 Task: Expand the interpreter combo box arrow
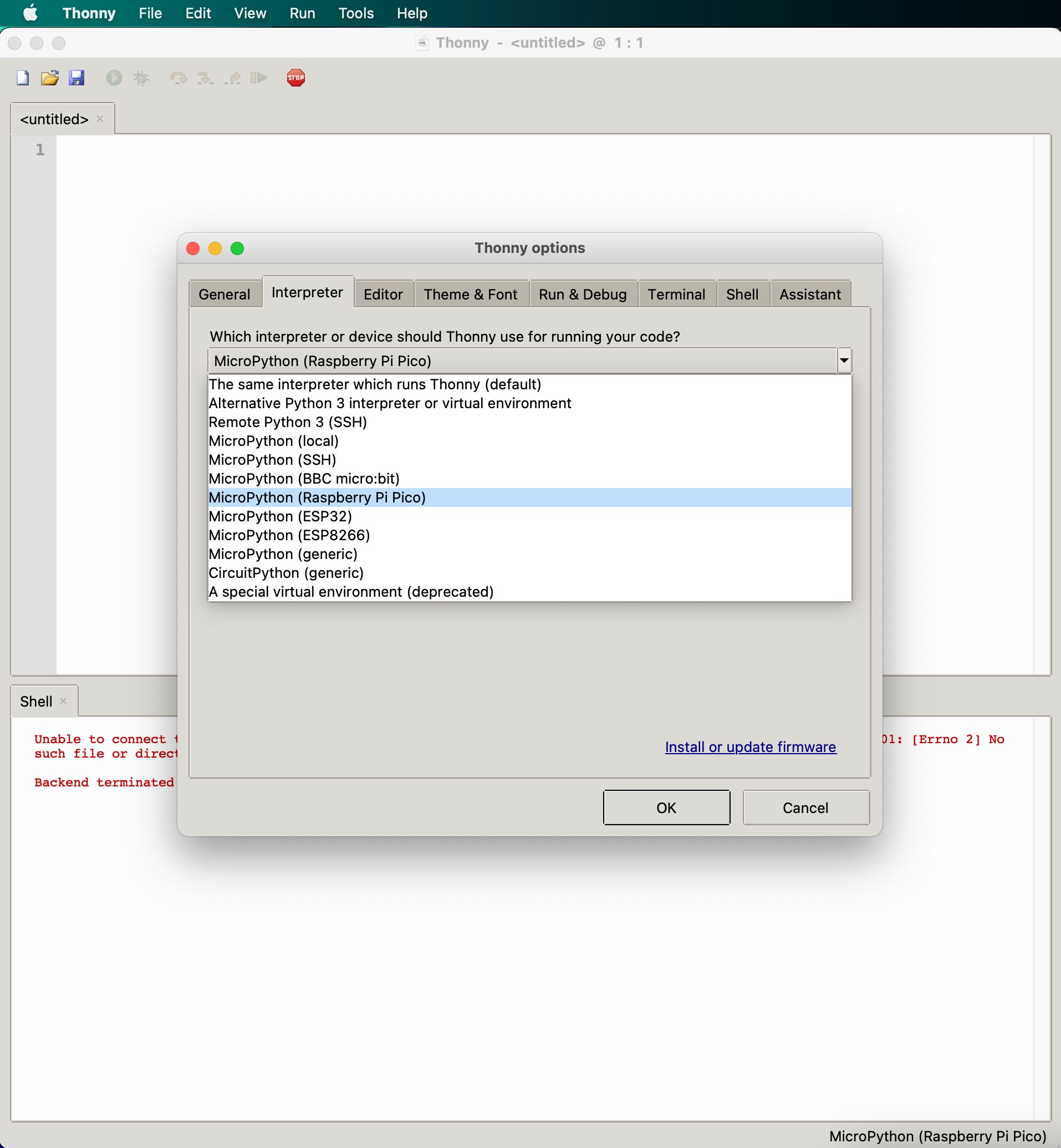844,360
